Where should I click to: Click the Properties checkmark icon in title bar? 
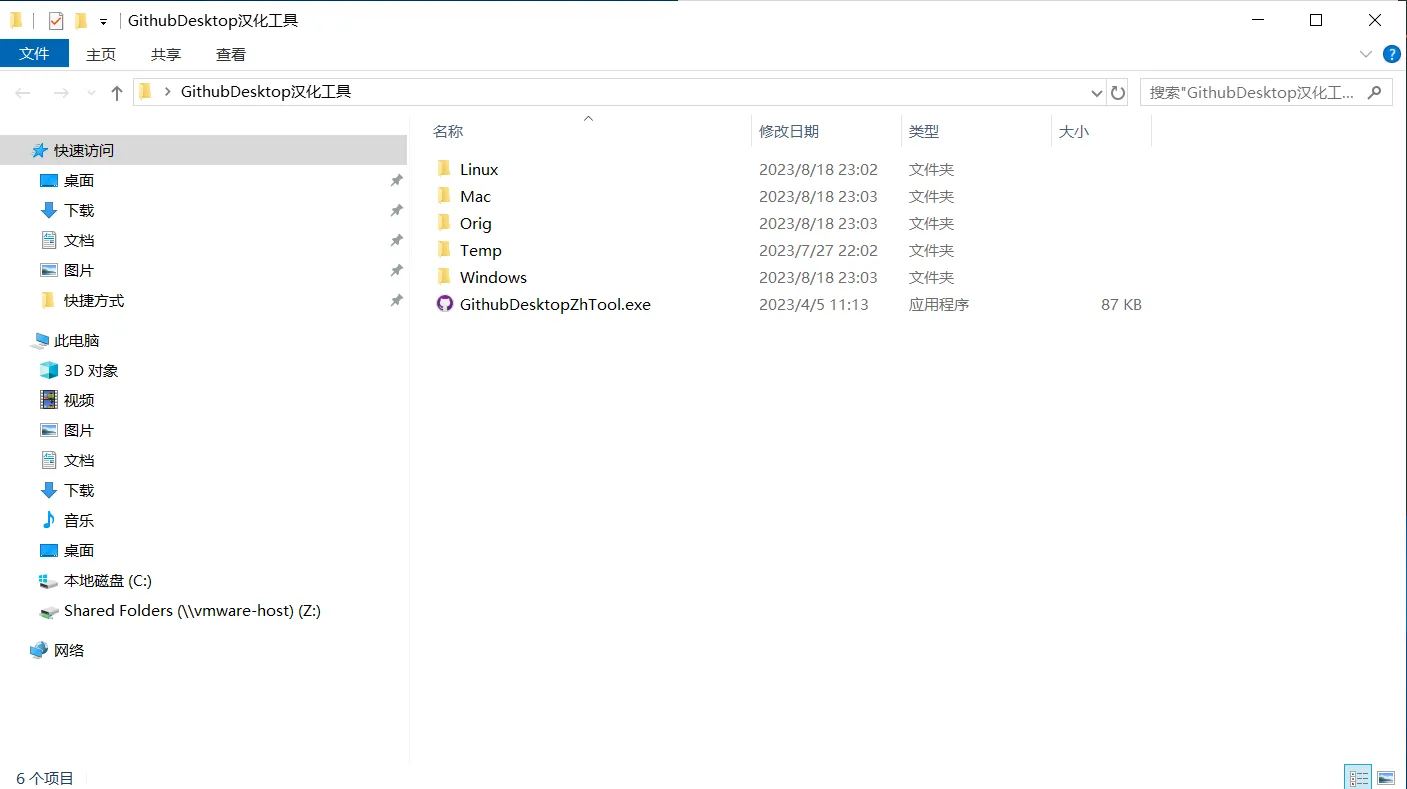pos(56,20)
